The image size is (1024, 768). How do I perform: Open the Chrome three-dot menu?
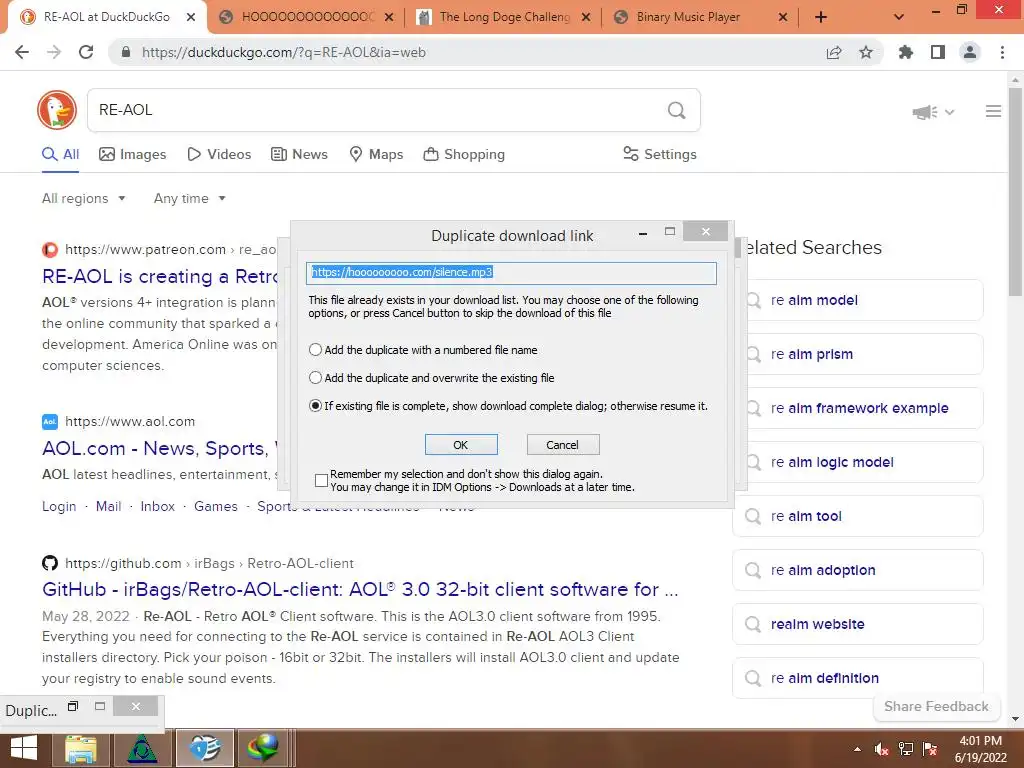pyautogui.click(x=1002, y=52)
